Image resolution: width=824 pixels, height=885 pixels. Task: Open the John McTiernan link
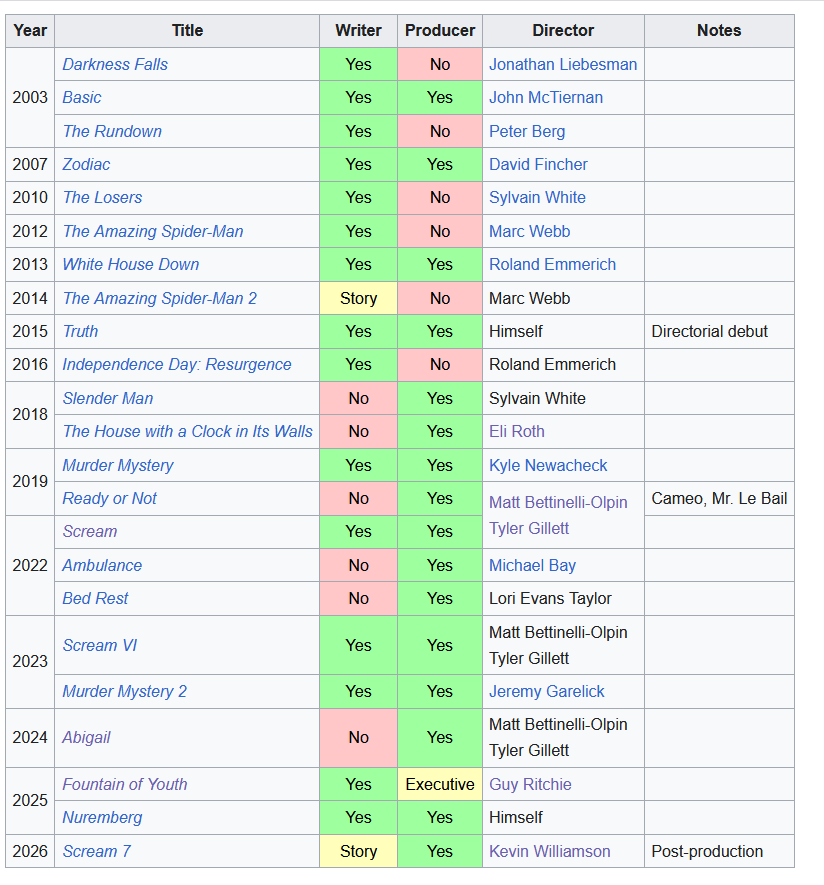(545, 97)
